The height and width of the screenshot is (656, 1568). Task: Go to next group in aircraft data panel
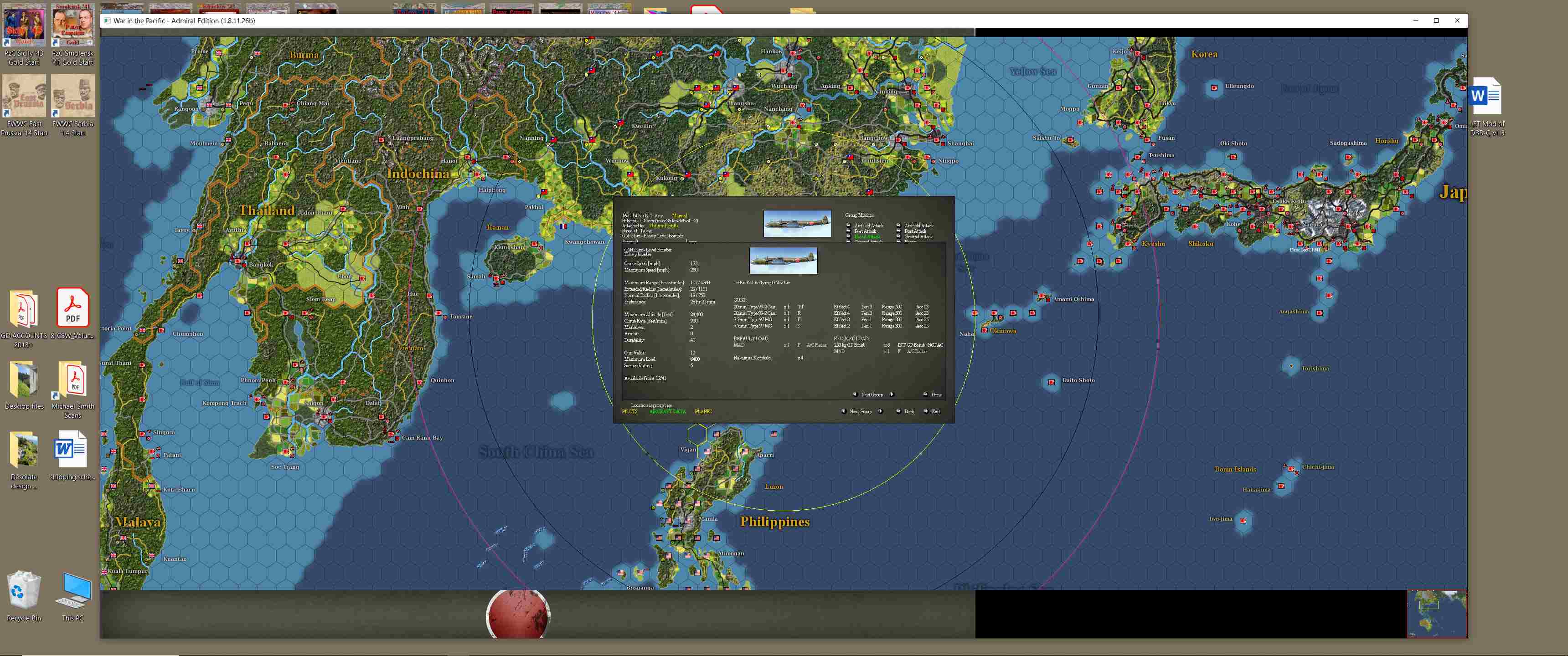(892, 395)
